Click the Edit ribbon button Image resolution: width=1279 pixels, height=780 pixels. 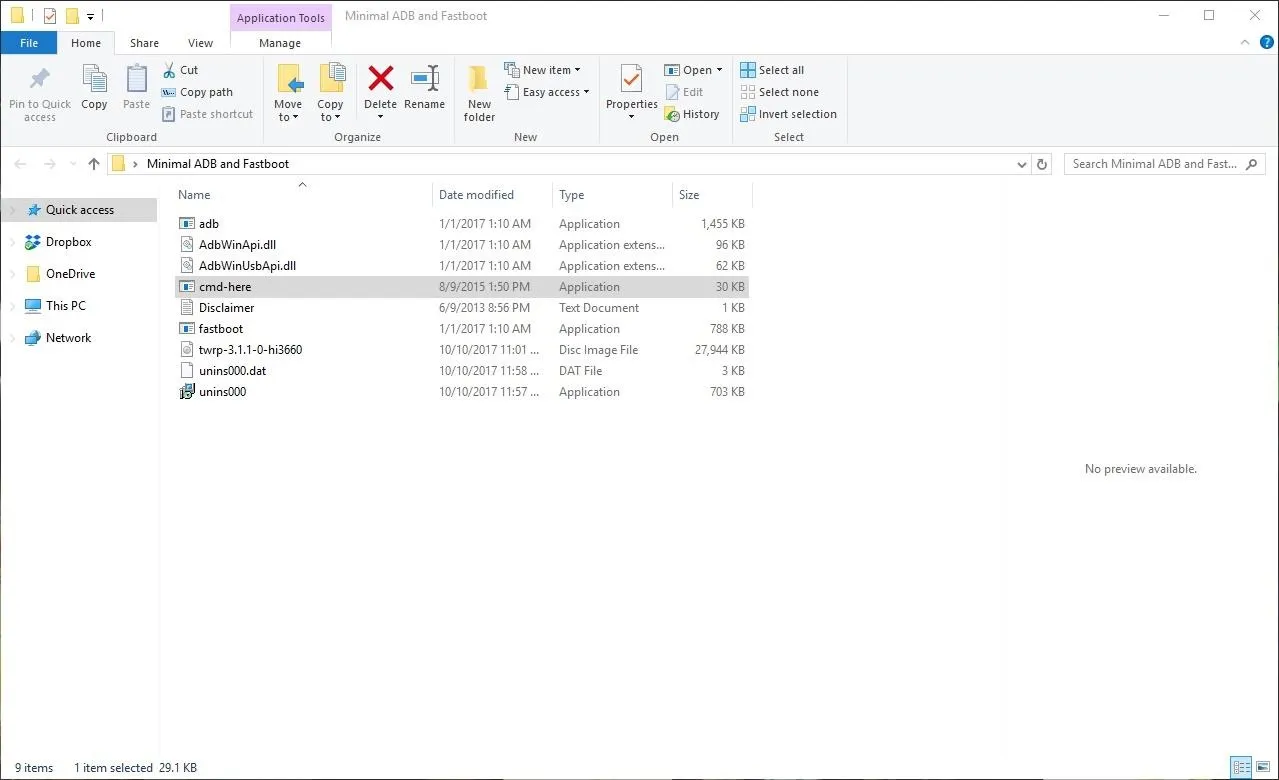point(685,92)
